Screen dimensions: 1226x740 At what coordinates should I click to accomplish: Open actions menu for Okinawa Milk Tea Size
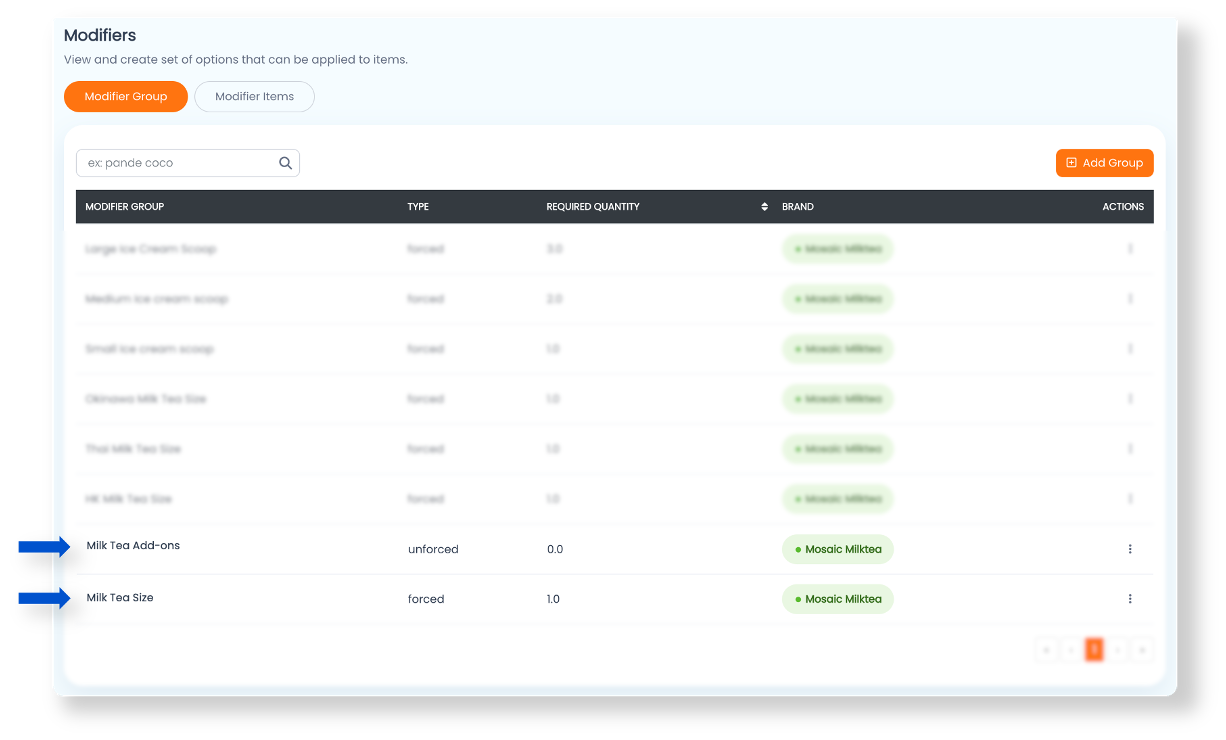(1130, 399)
